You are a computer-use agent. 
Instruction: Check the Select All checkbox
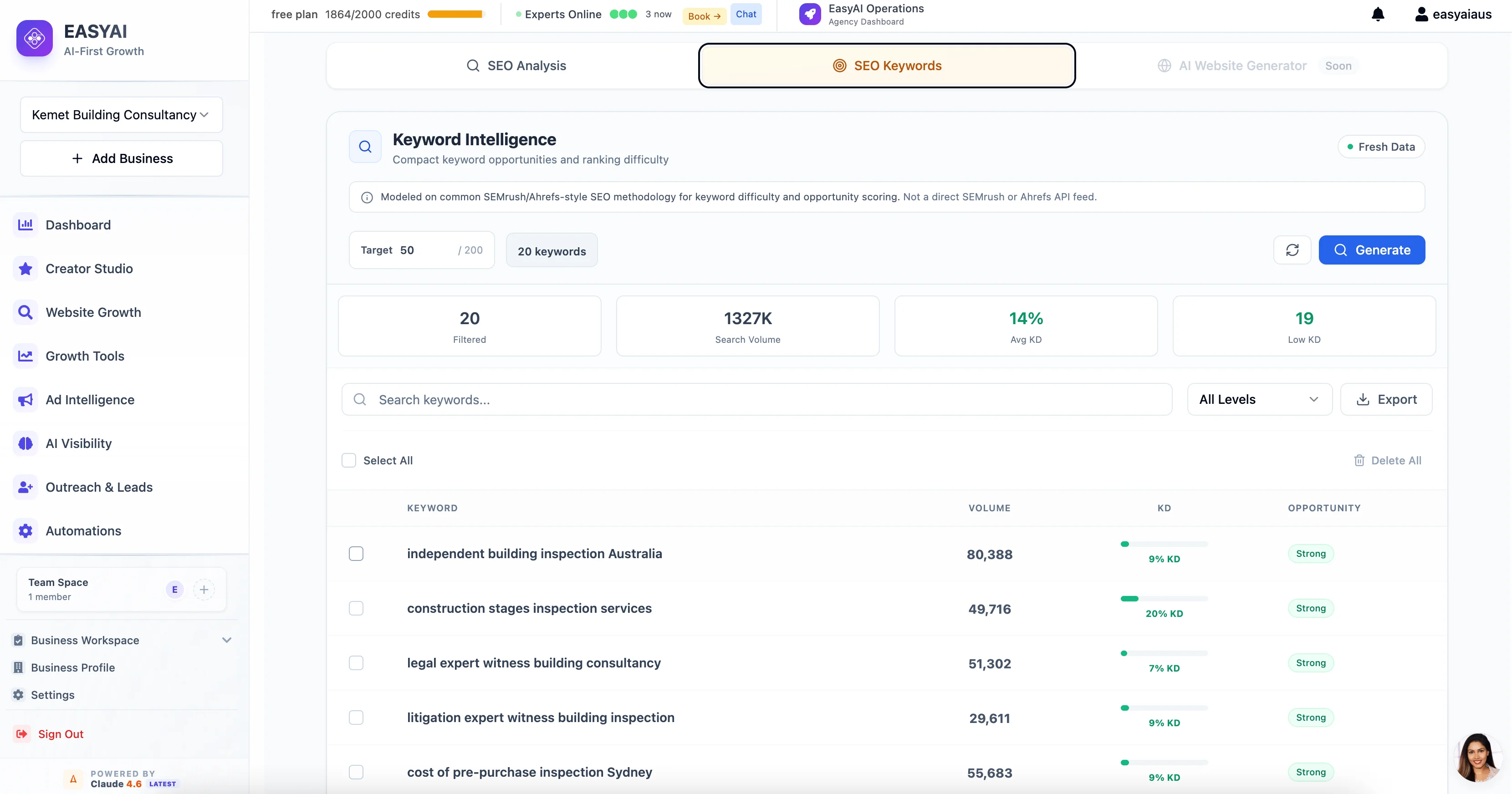pyautogui.click(x=349, y=460)
